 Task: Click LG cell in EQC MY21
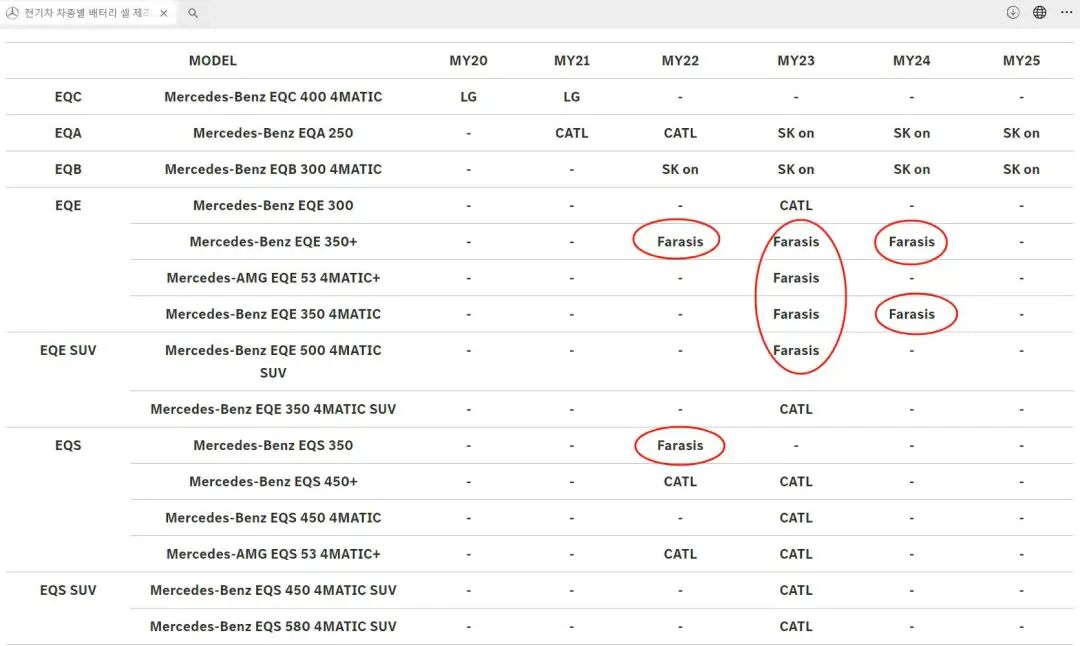(x=572, y=97)
